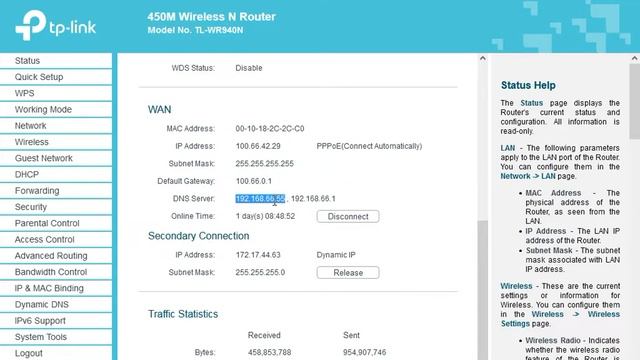Open the Status menu item
Image resolution: width=640 pixels, height=360 pixels.
56,61
